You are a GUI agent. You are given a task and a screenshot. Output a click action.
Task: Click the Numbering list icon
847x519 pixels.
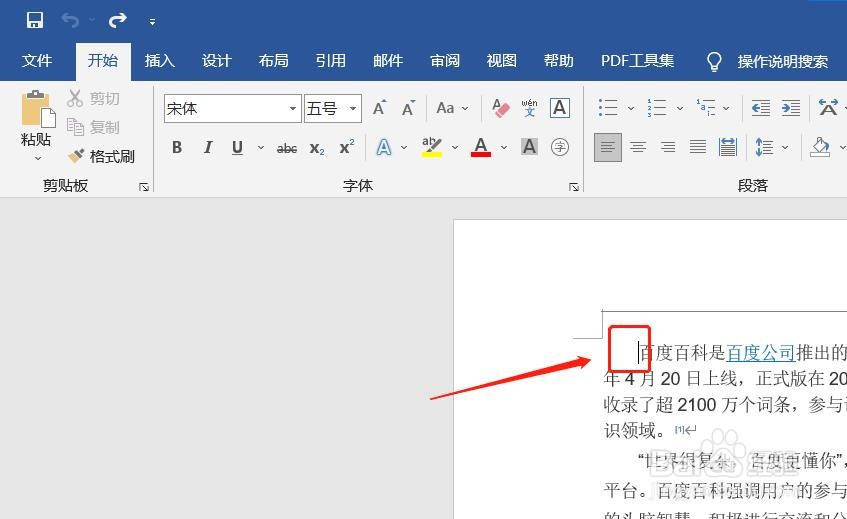point(657,107)
